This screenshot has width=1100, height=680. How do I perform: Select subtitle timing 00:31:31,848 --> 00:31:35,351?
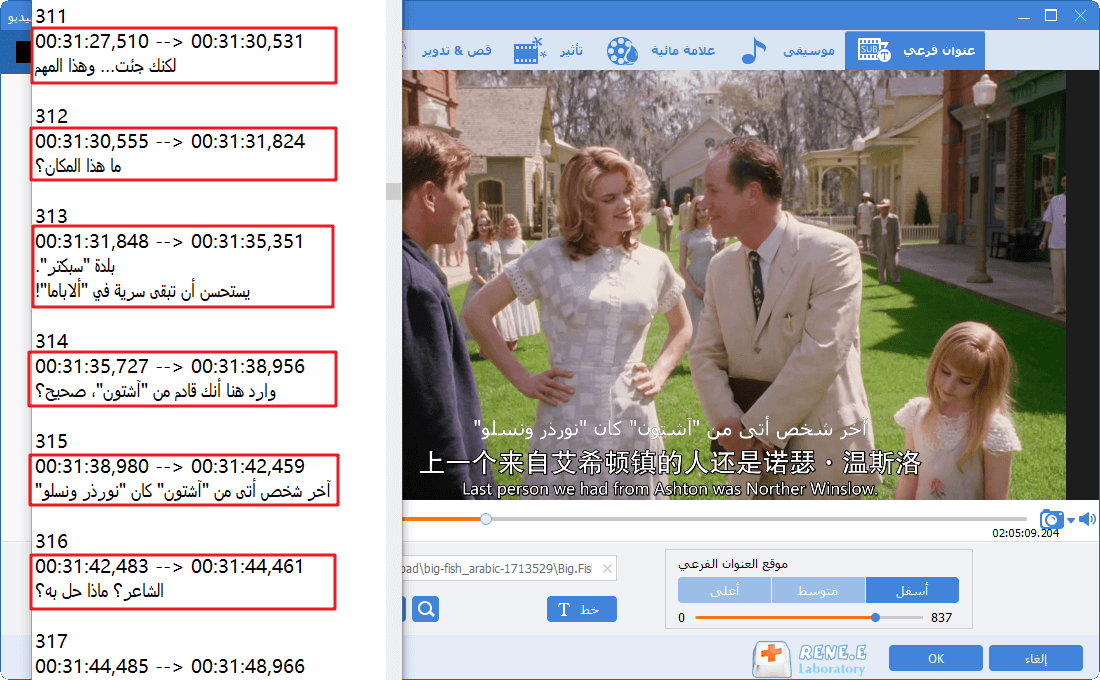pos(169,241)
